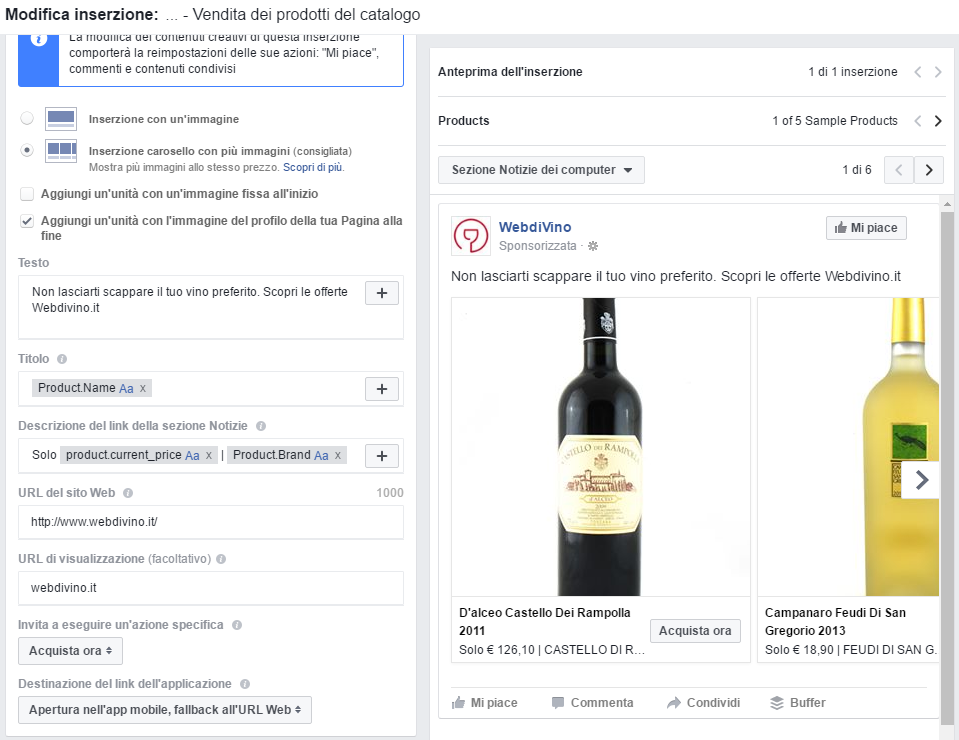Click plus button in Descrizione field
Screen dimensions: 959x740
point(382,456)
